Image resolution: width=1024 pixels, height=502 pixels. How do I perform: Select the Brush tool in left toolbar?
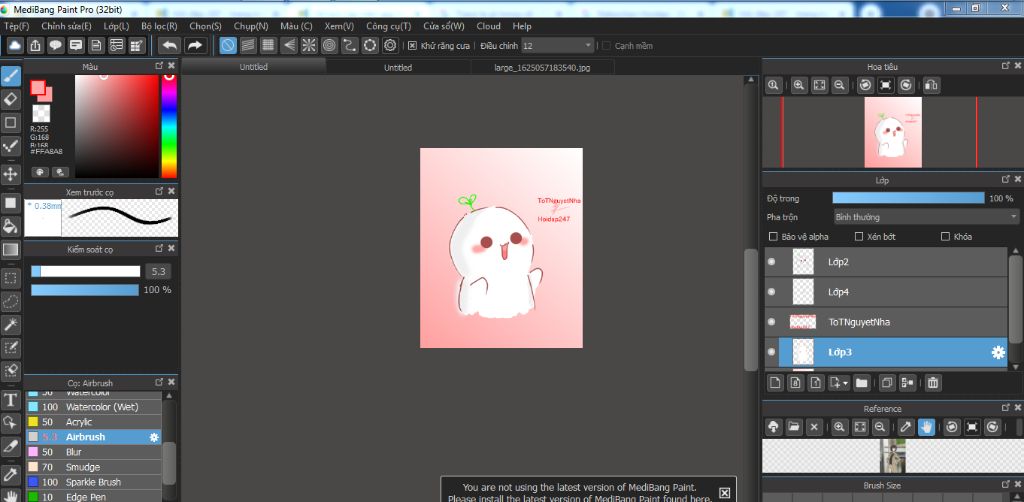pos(10,76)
